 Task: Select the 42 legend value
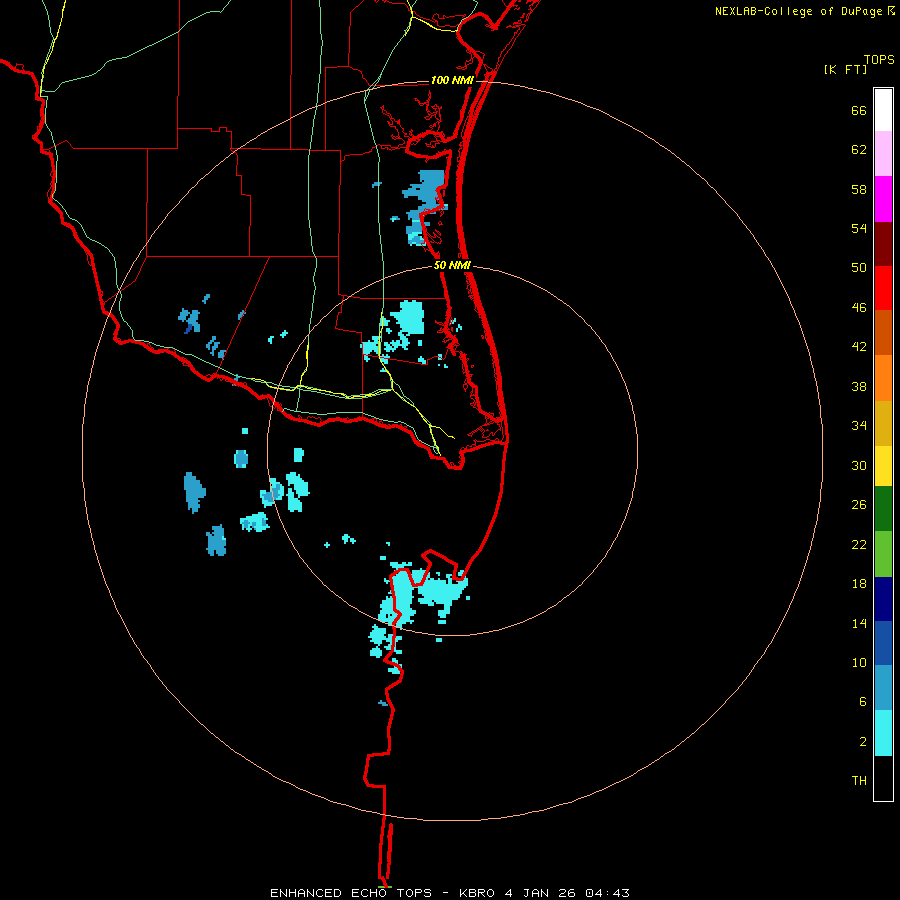pyautogui.click(x=859, y=347)
